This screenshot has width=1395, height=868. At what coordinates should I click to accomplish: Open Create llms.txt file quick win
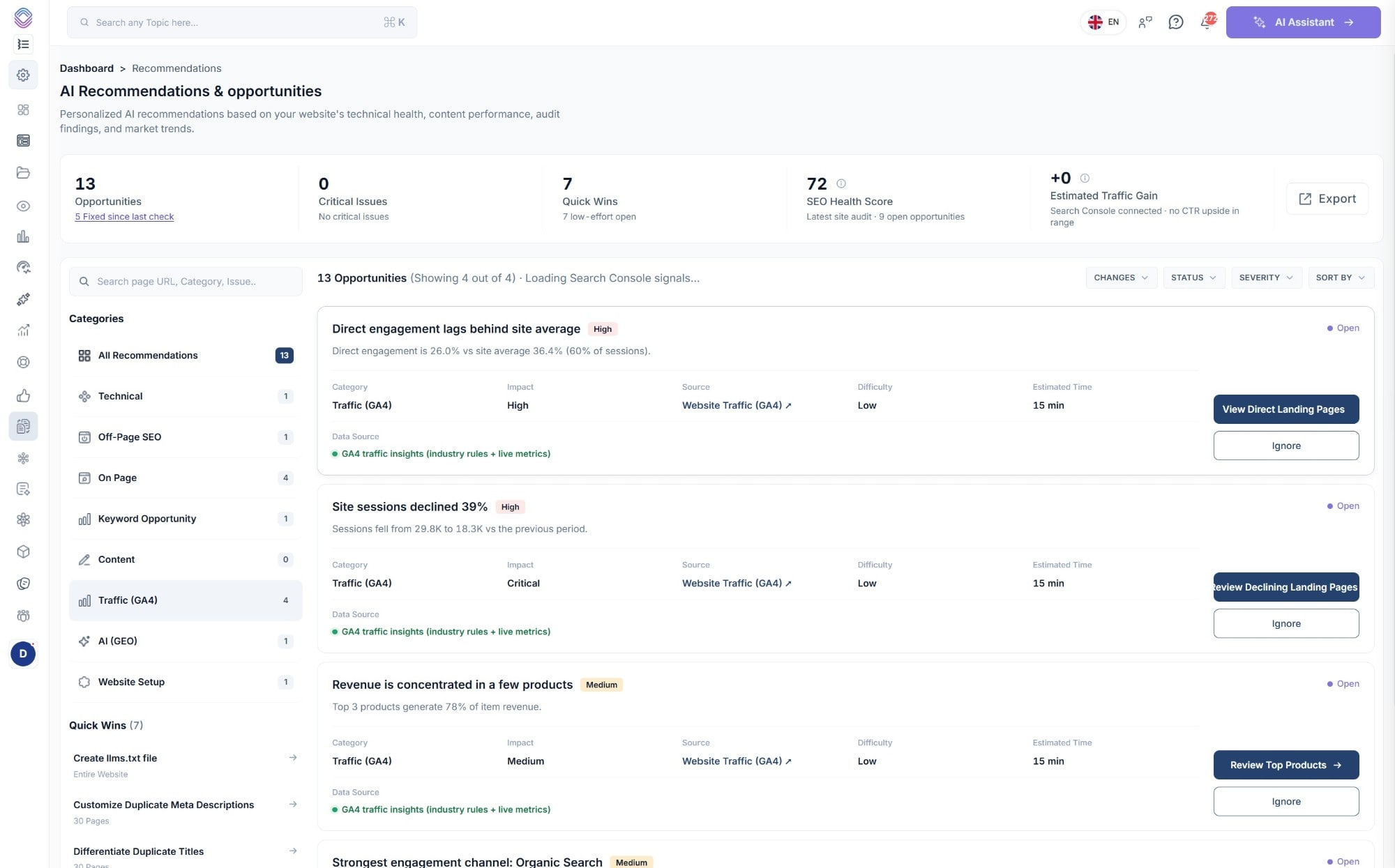(186, 765)
